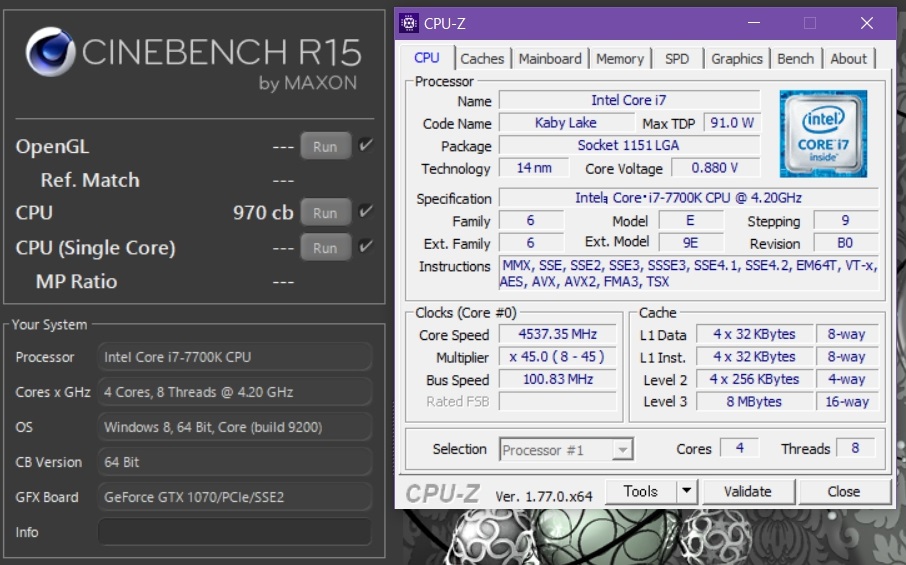The width and height of the screenshot is (906, 565).
Task: Click the Intel Core i7 logo badge
Action: 823,133
